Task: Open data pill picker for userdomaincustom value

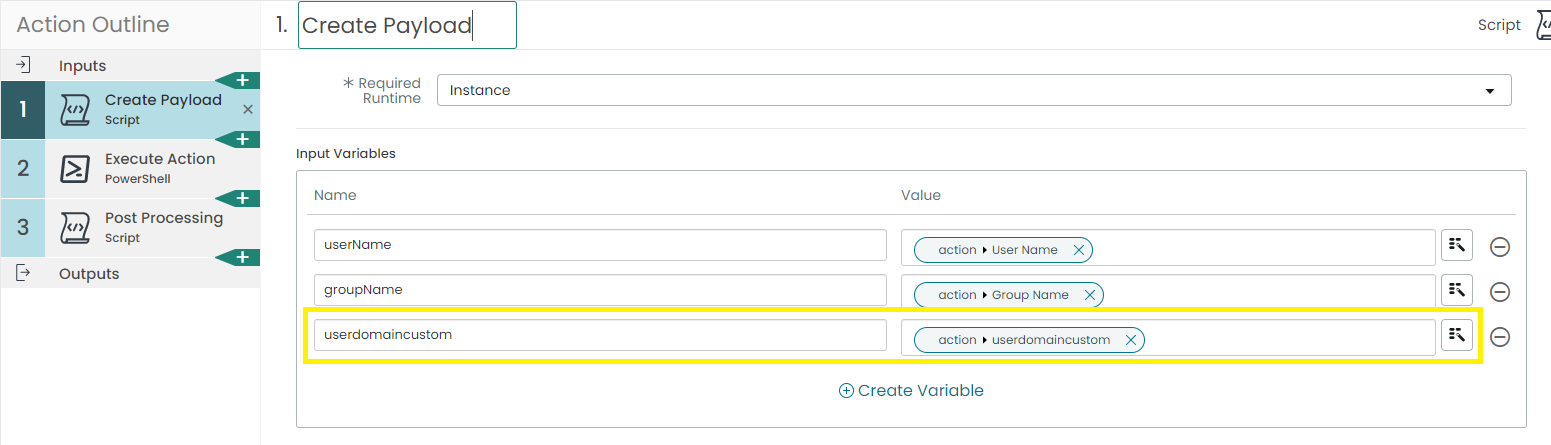Action: click(x=1458, y=336)
